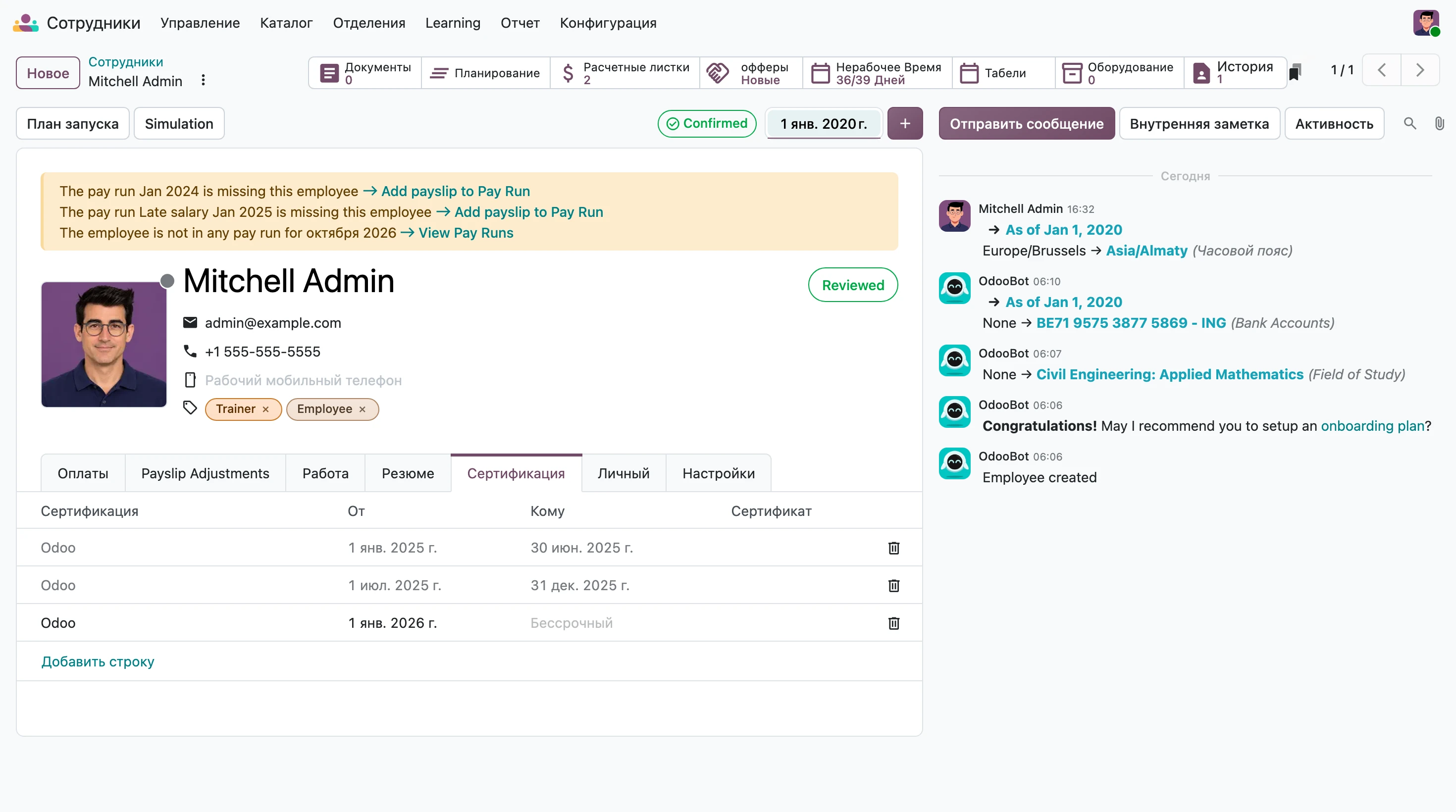Switch to the Настройки tab
Viewport: 1456px width, 812px height.
pos(719,473)
